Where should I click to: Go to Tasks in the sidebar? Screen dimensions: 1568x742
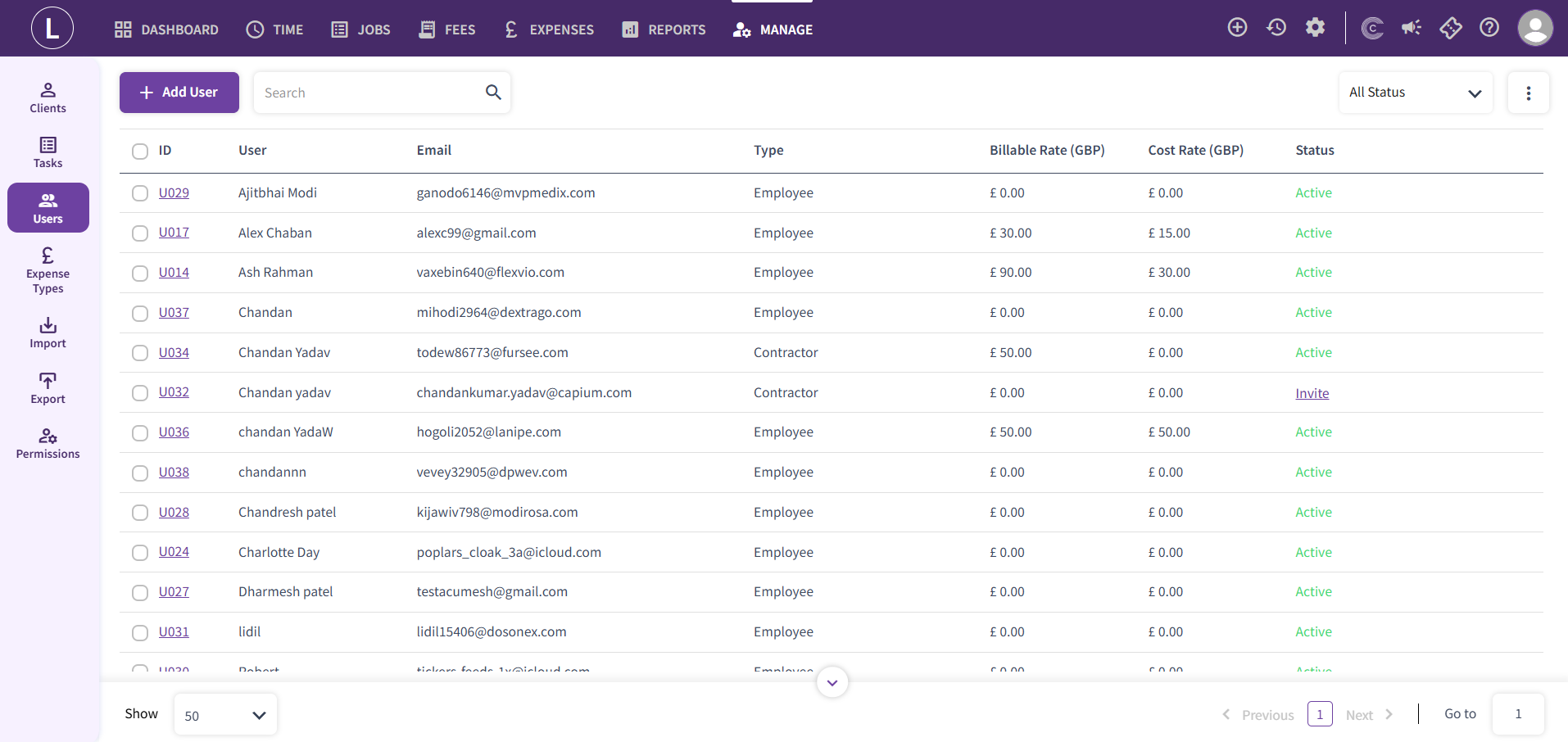pyautogui.click(x=48, y=153)
